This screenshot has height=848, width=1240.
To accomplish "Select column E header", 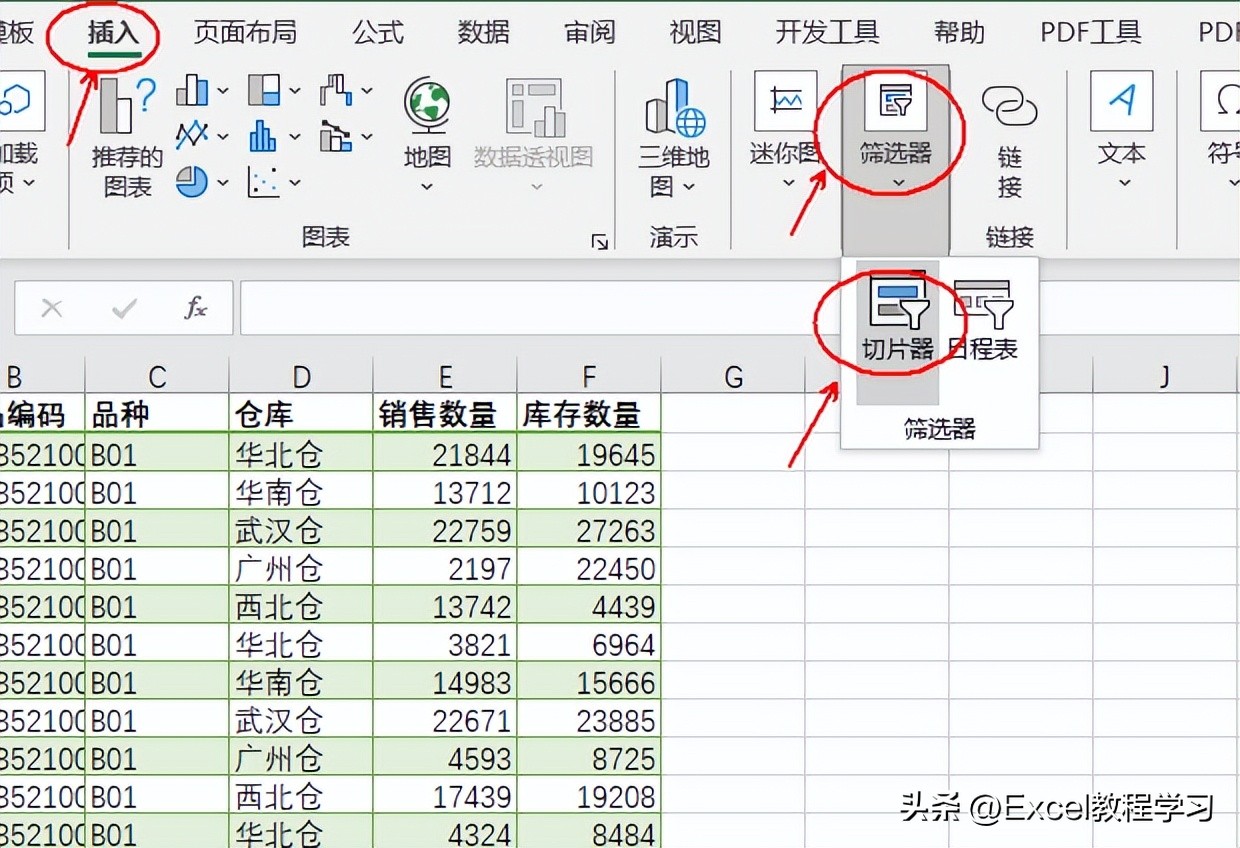I will click(445, 377).
